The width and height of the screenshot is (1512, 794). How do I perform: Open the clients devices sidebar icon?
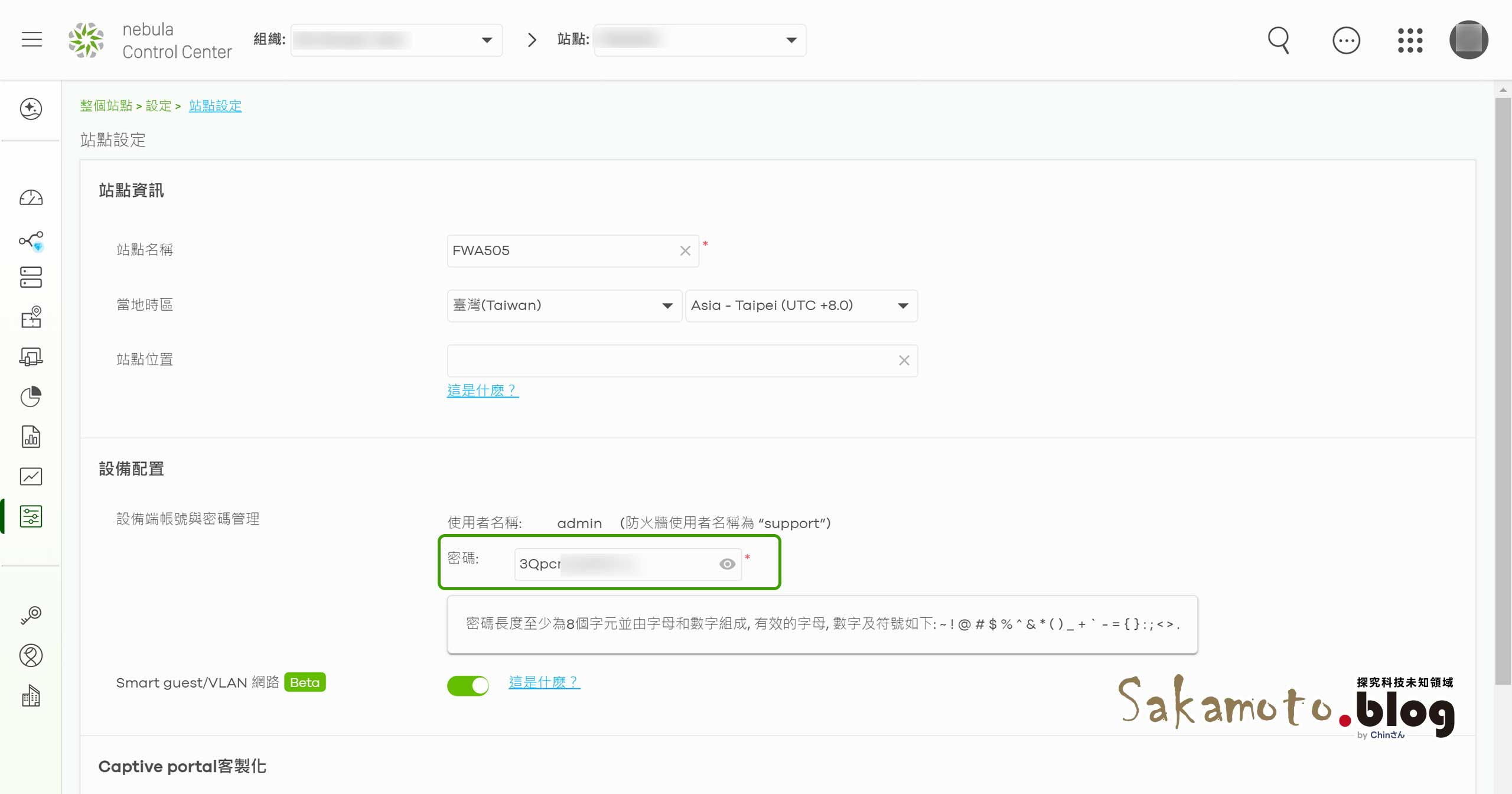point(31,357)
